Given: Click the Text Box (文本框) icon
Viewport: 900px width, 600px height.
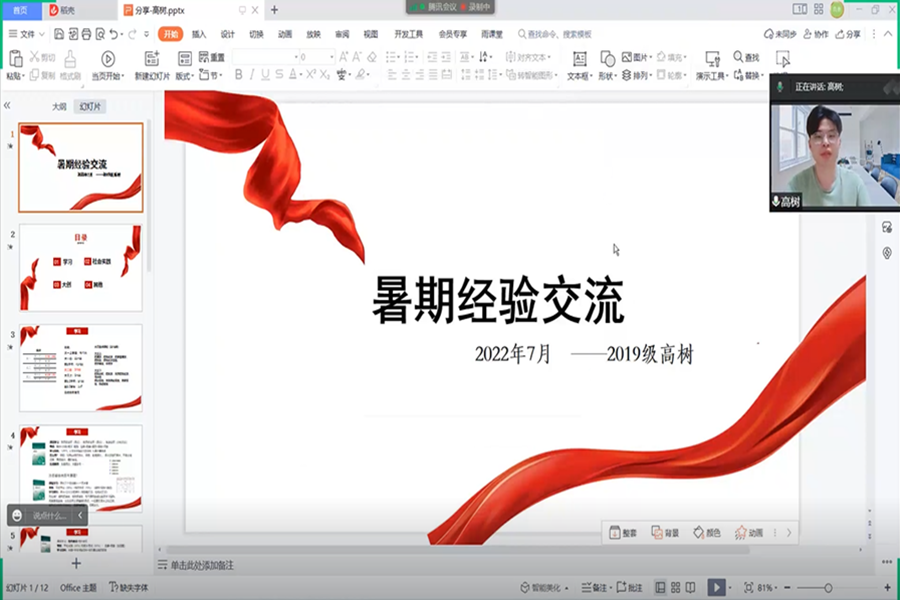Looking at the screenshot, I should [579, 59].
